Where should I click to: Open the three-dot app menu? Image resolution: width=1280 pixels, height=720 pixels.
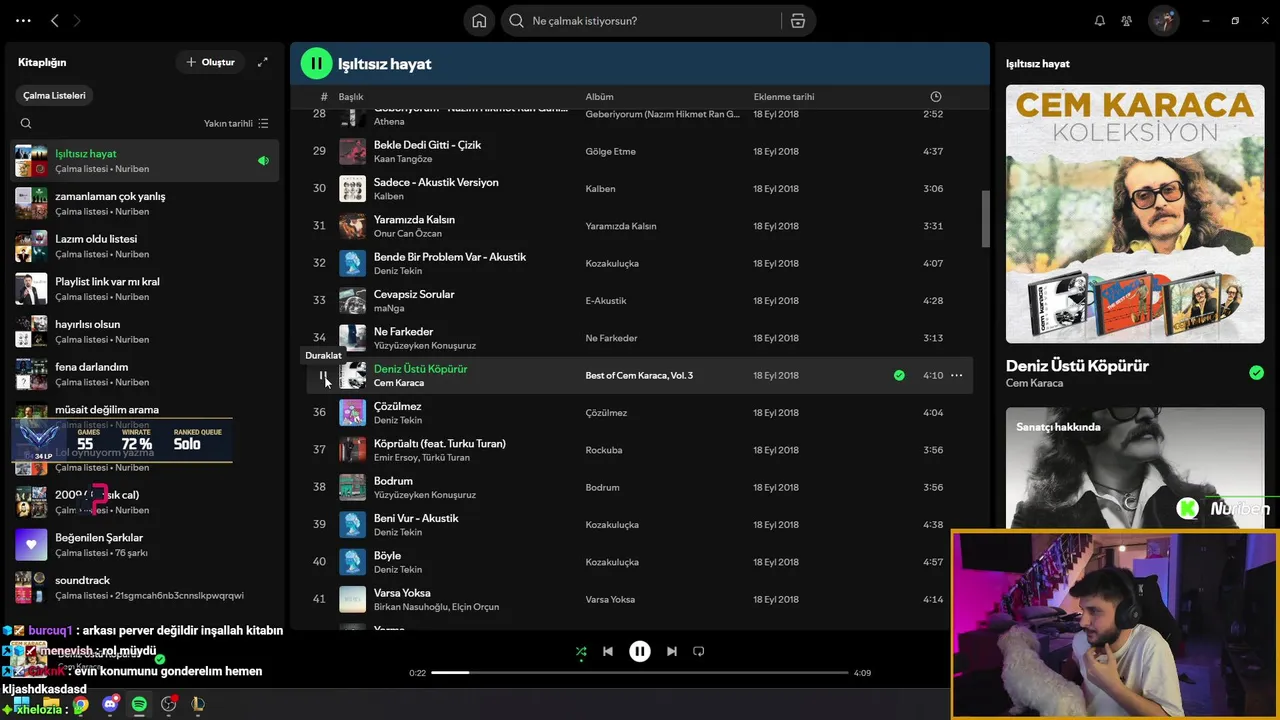click(x=23, y=20)
